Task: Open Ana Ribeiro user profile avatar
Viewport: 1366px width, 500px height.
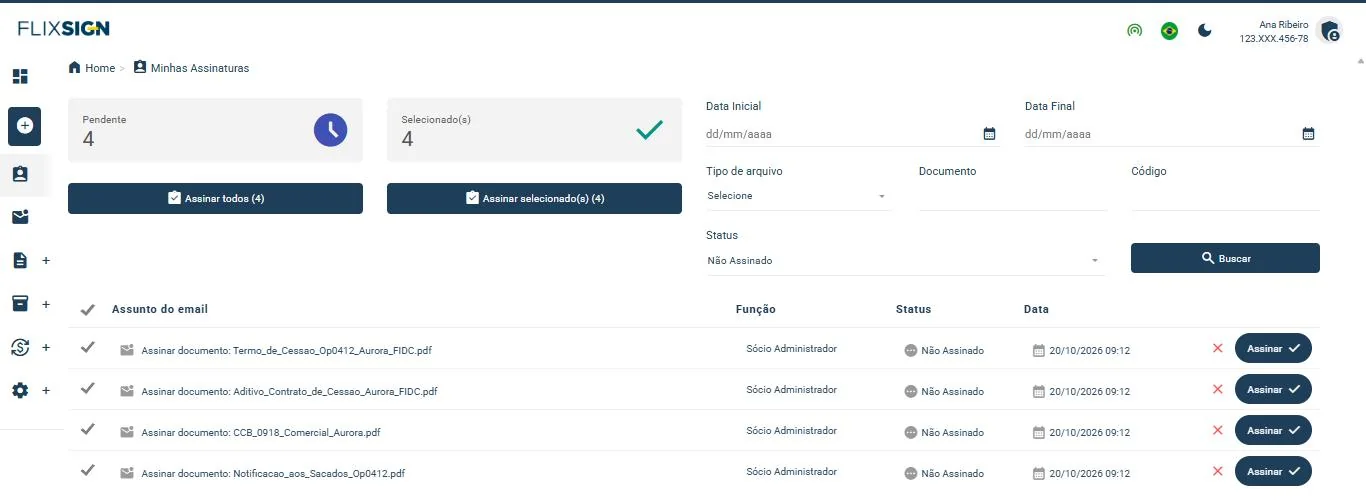Action: pos(1329,31)
